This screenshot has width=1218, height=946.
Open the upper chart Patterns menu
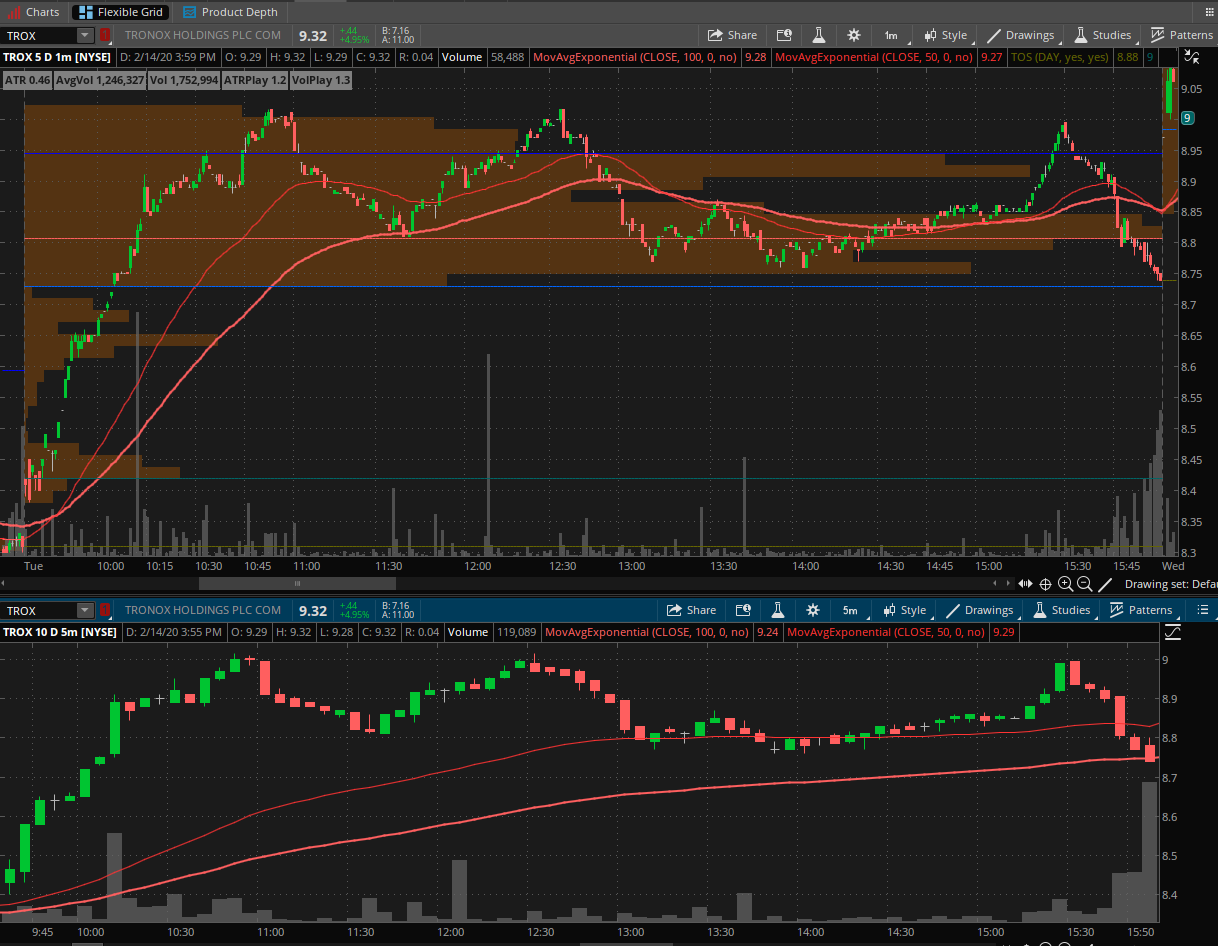pos(1181,35)
